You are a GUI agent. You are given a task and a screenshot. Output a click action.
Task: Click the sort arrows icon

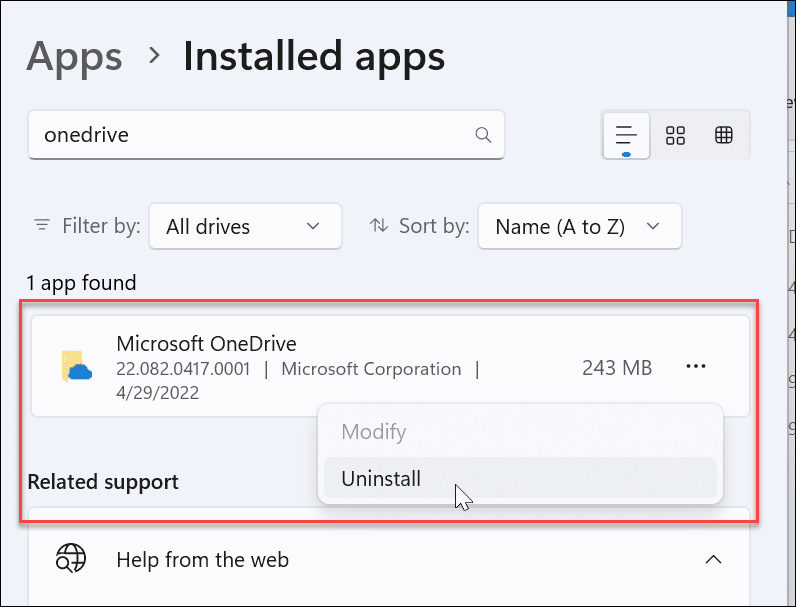click(x=379, y=225)
